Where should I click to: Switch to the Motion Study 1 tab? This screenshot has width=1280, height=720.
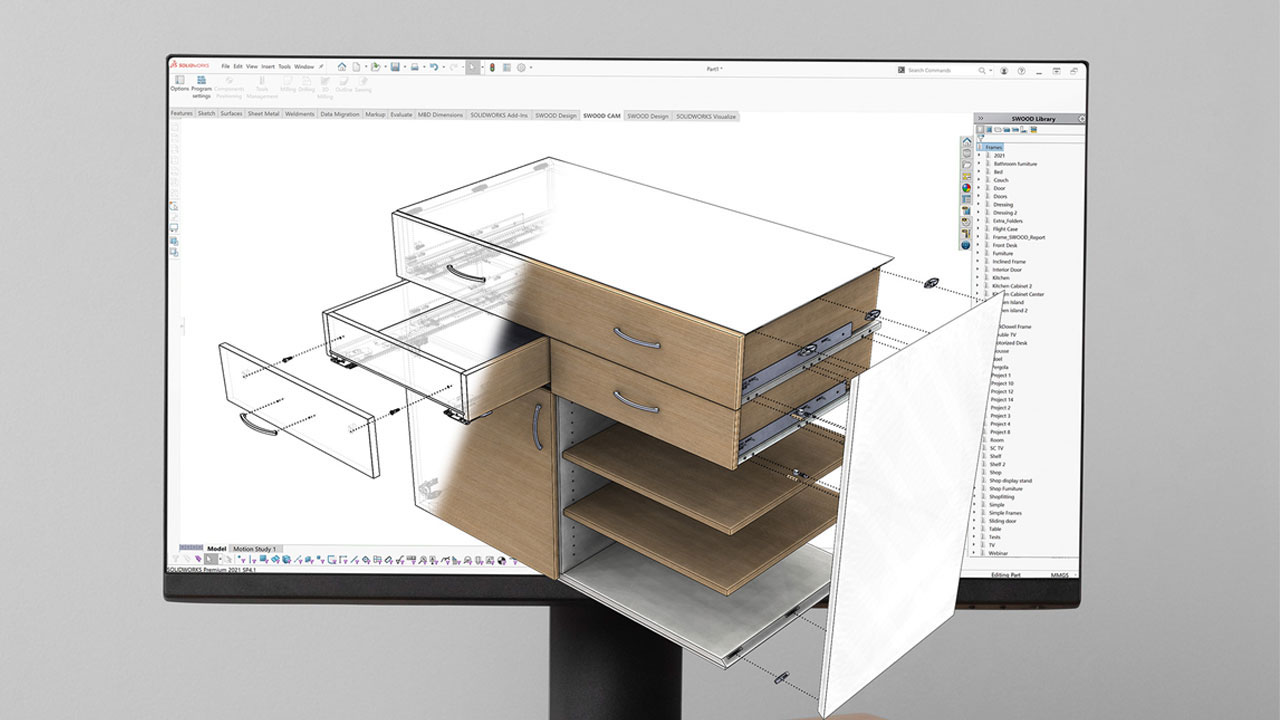pos(255,549)
